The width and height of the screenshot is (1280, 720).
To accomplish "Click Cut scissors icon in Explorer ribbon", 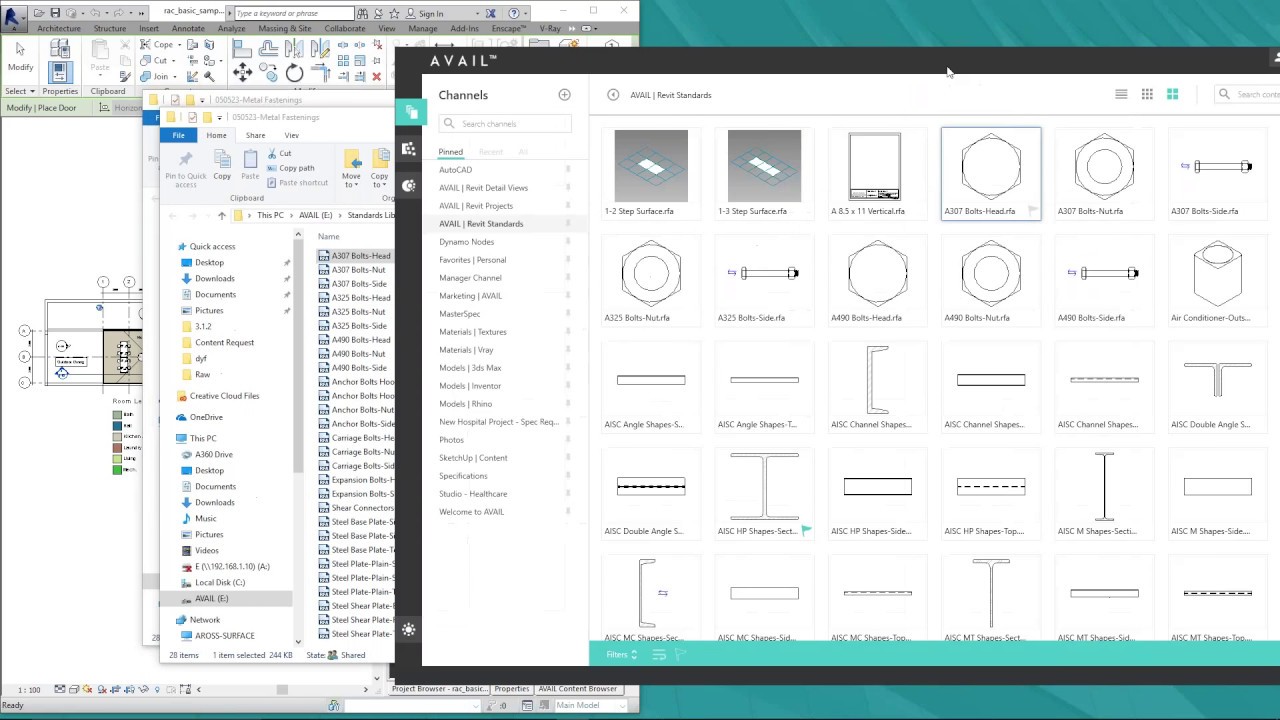I will point(272,153).
